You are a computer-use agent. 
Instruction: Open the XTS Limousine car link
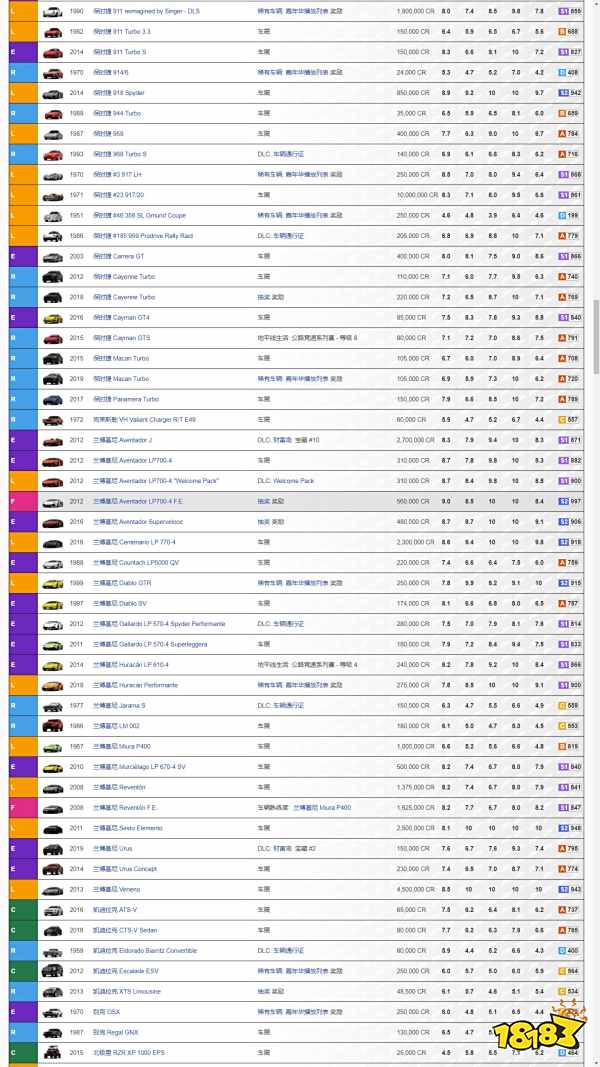click(127, 991)
